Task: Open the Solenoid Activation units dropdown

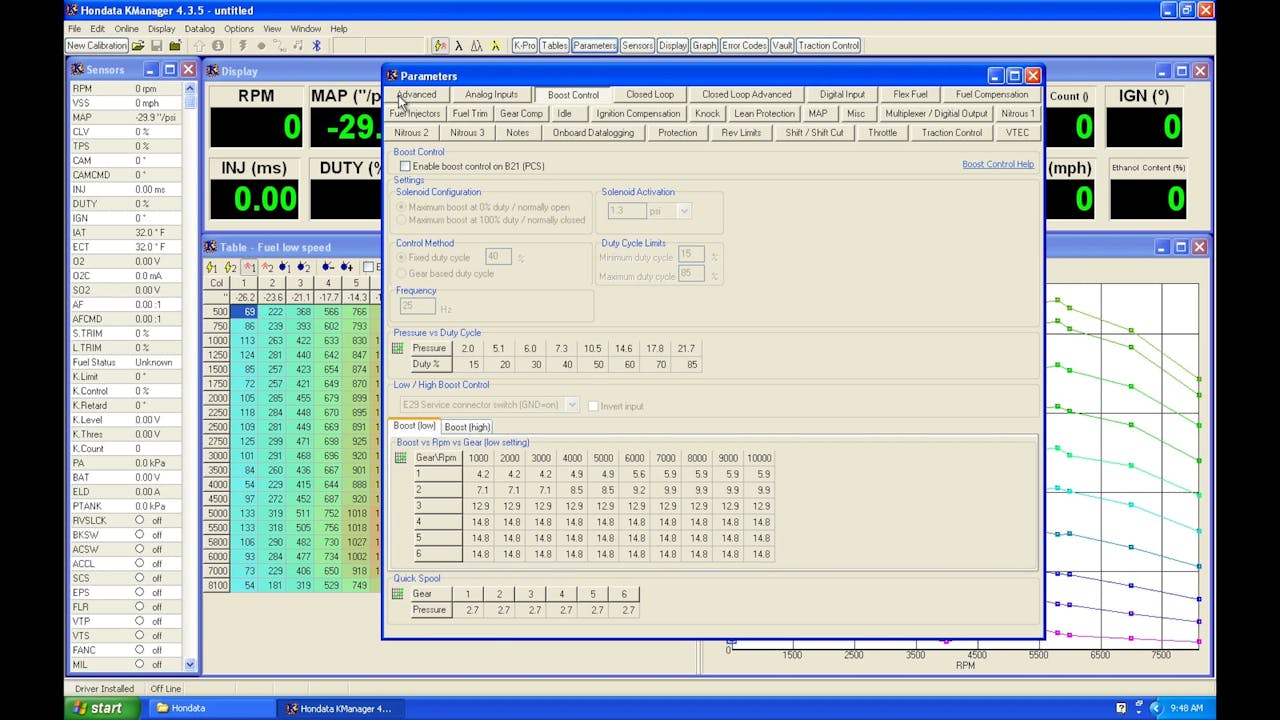Action: 683,211
